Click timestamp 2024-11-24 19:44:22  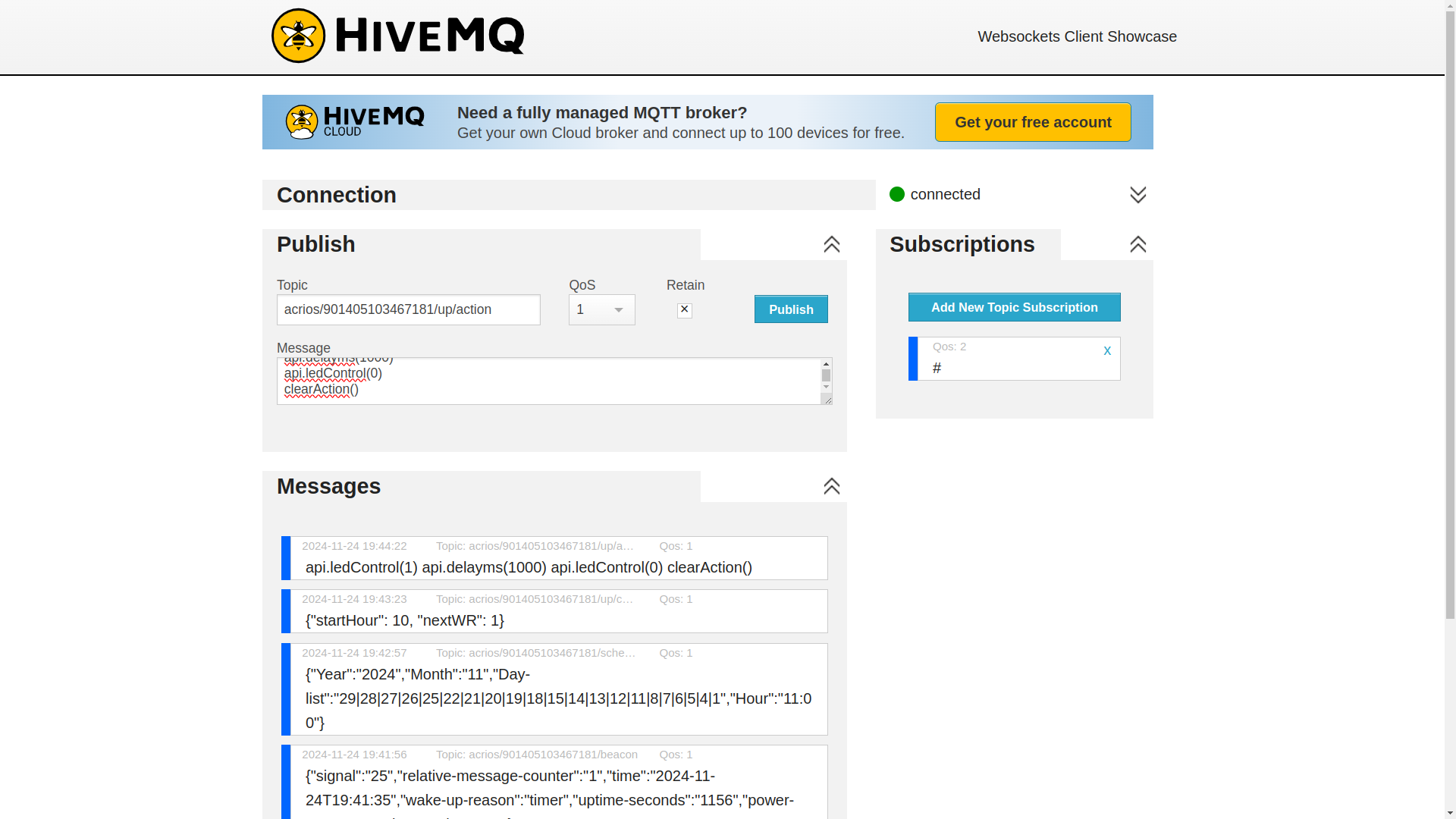(354, 546)
